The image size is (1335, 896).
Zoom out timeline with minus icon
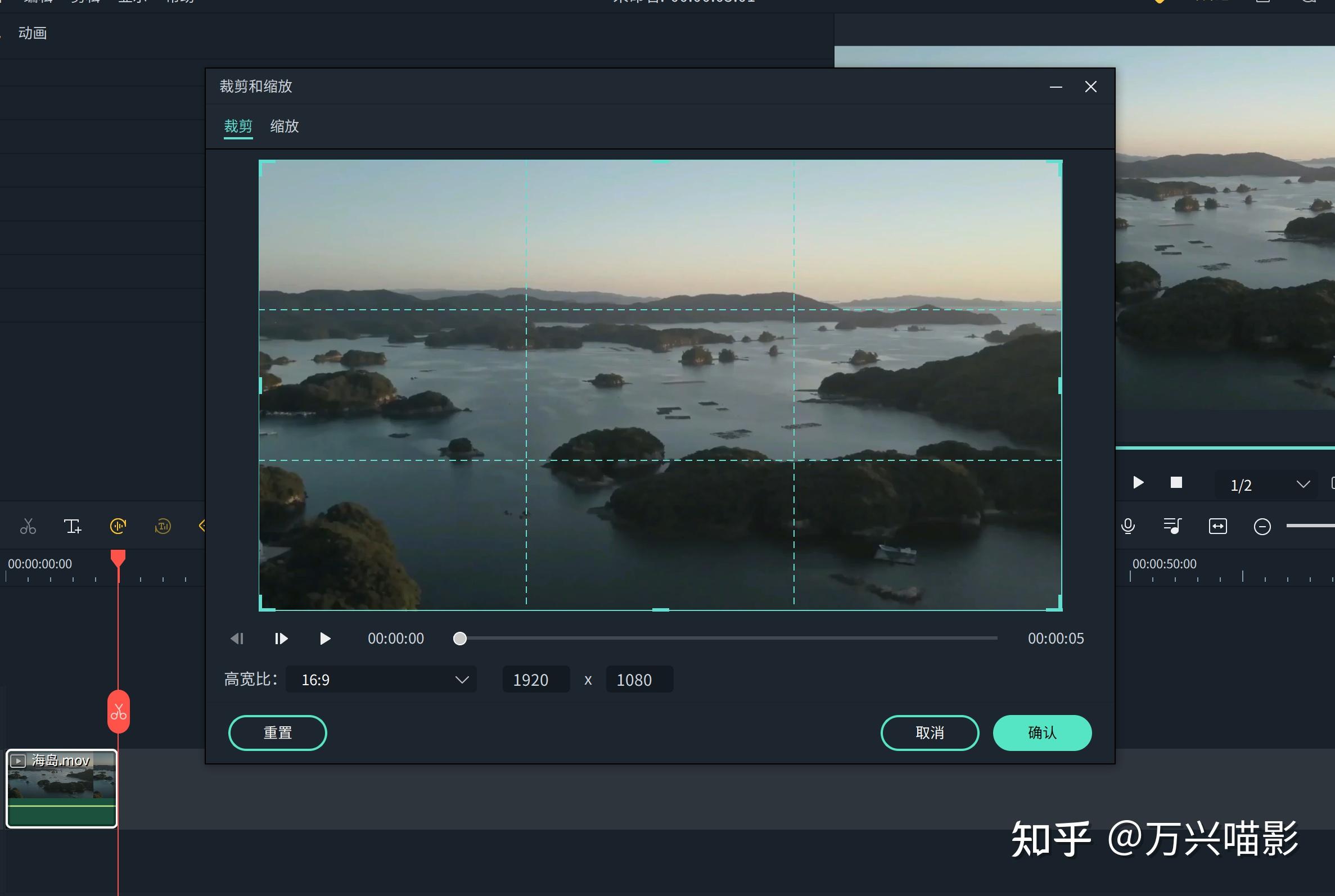[1262, 526]
